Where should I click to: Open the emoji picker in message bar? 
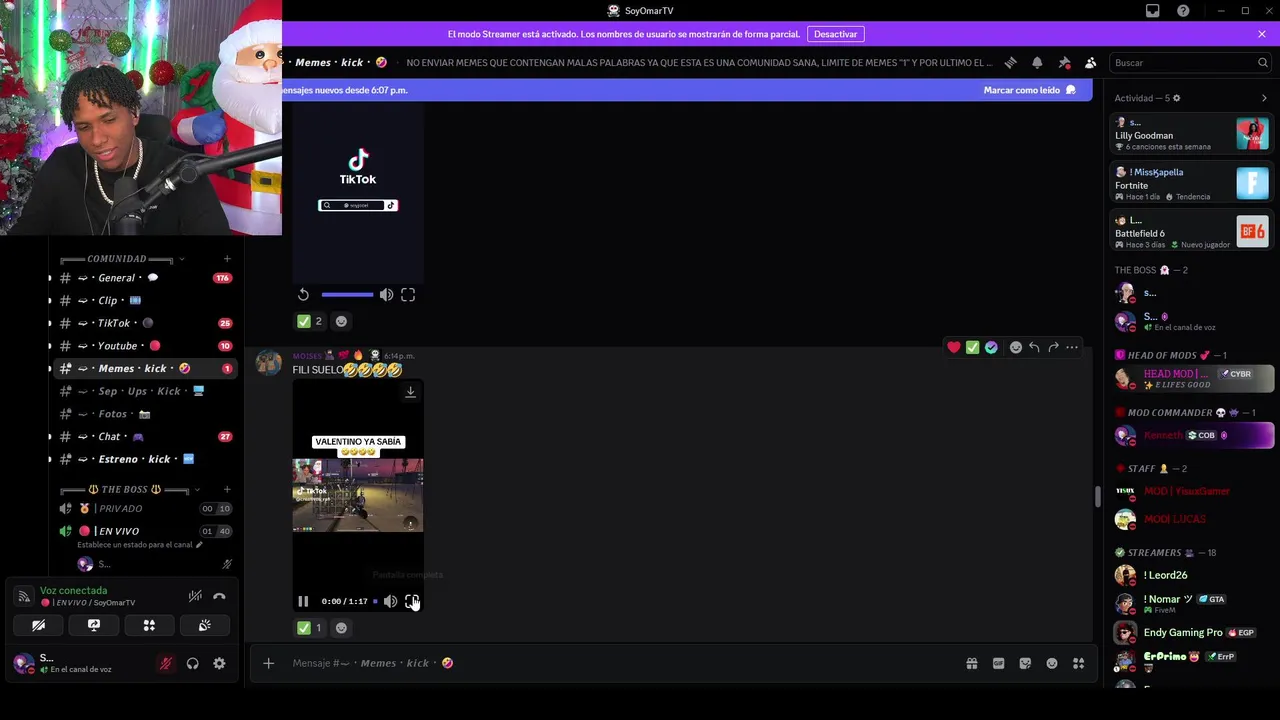click(x=1052, y=663)
